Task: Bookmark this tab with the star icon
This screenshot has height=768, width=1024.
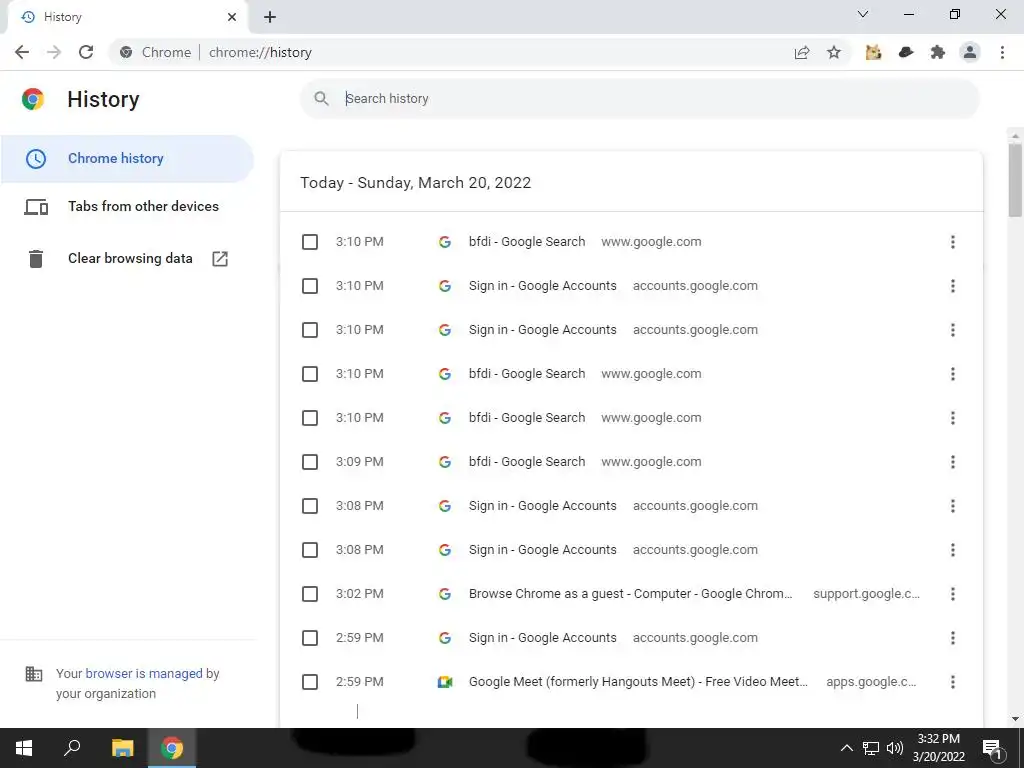Action: (x=834, y=52)
